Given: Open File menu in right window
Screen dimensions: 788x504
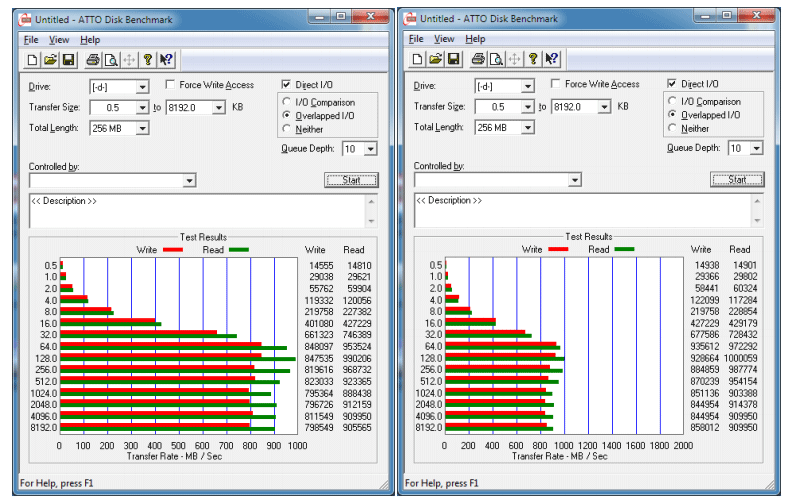Looking at the screenshot, I should click(x=416, y=39).
